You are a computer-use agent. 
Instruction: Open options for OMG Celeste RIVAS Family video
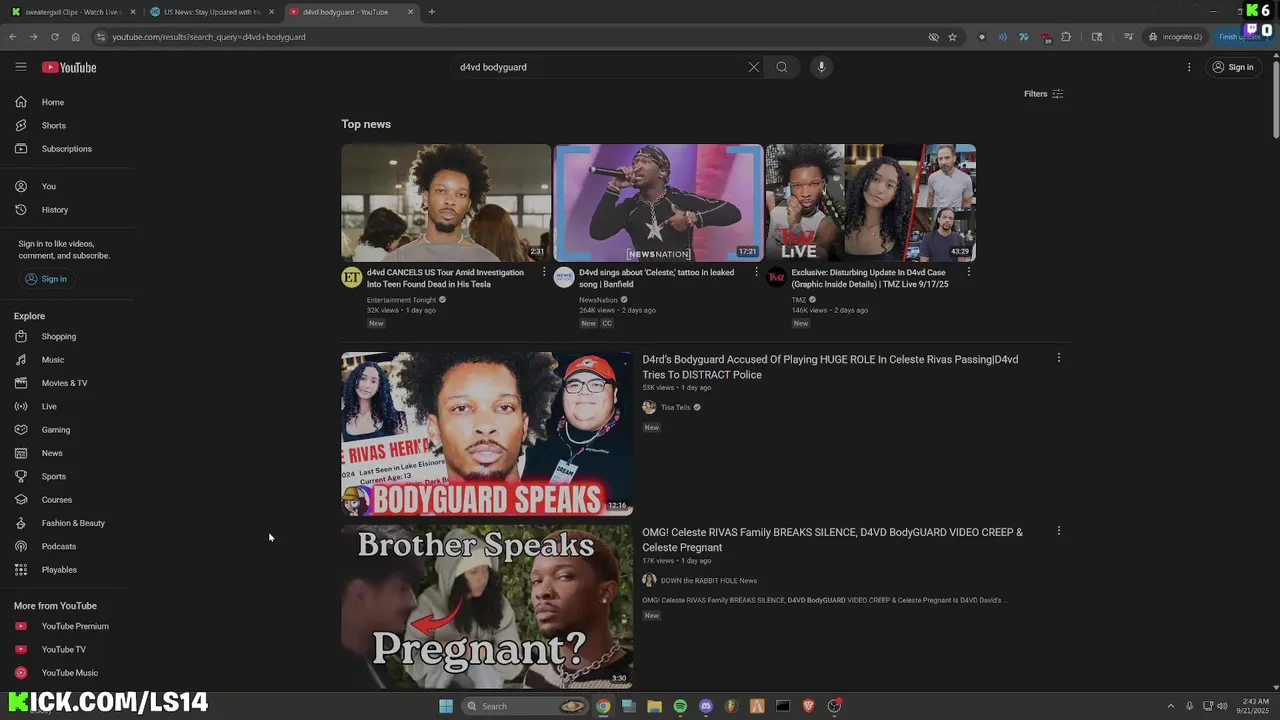pos(1058,531)
